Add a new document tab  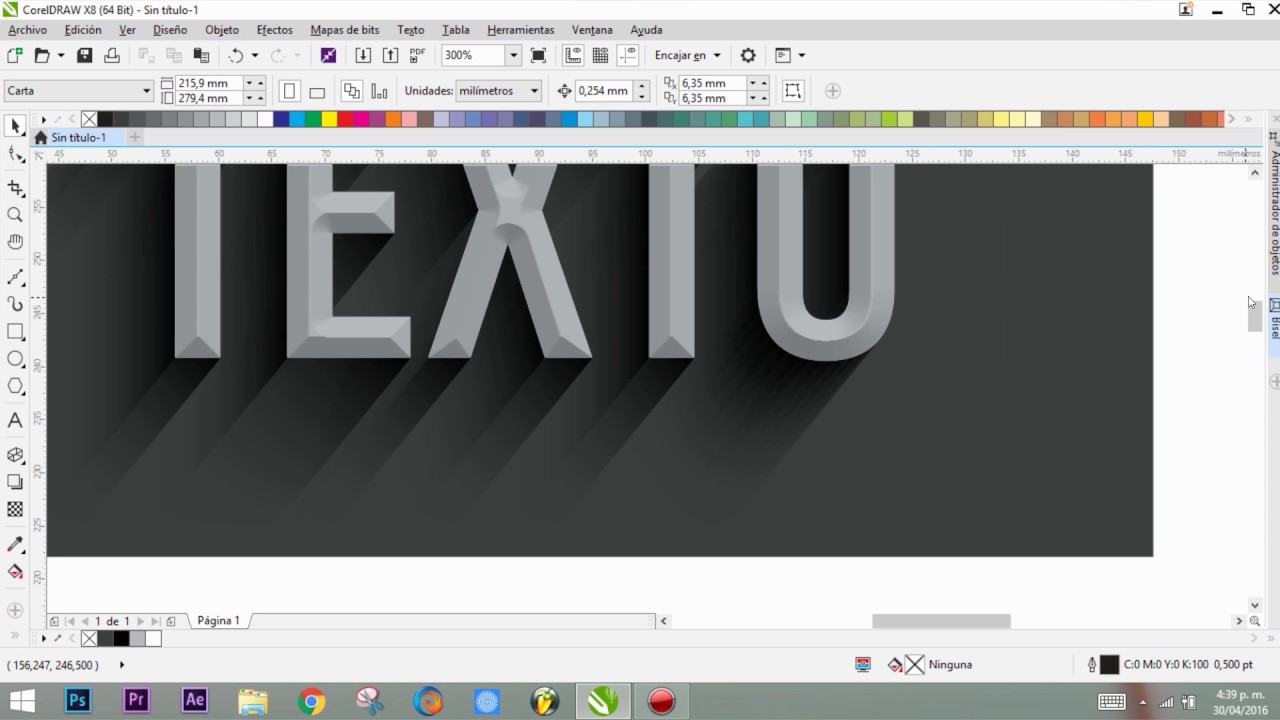tap(135, 137)
